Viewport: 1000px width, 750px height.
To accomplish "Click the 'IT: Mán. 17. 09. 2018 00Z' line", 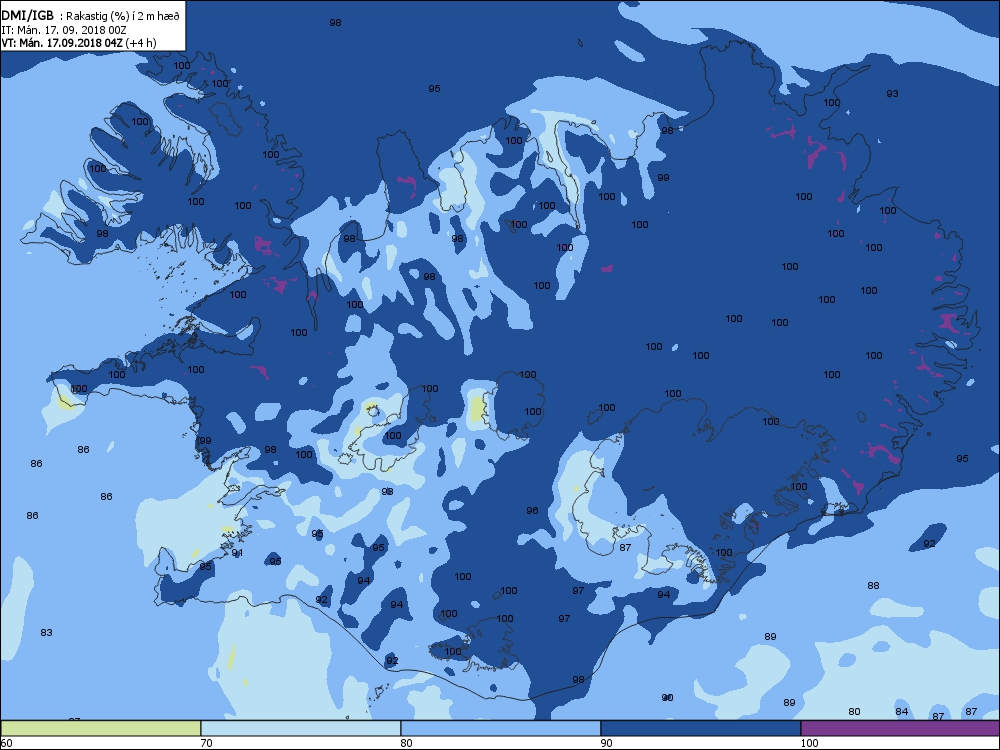I will 64,30.
